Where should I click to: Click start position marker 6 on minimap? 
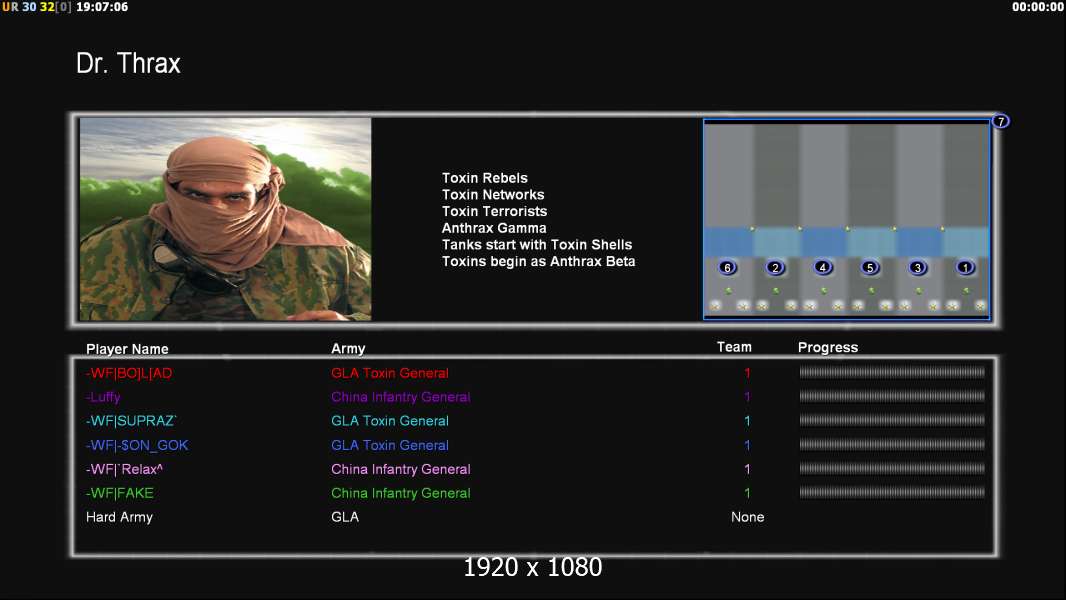[x=727, y=268]
